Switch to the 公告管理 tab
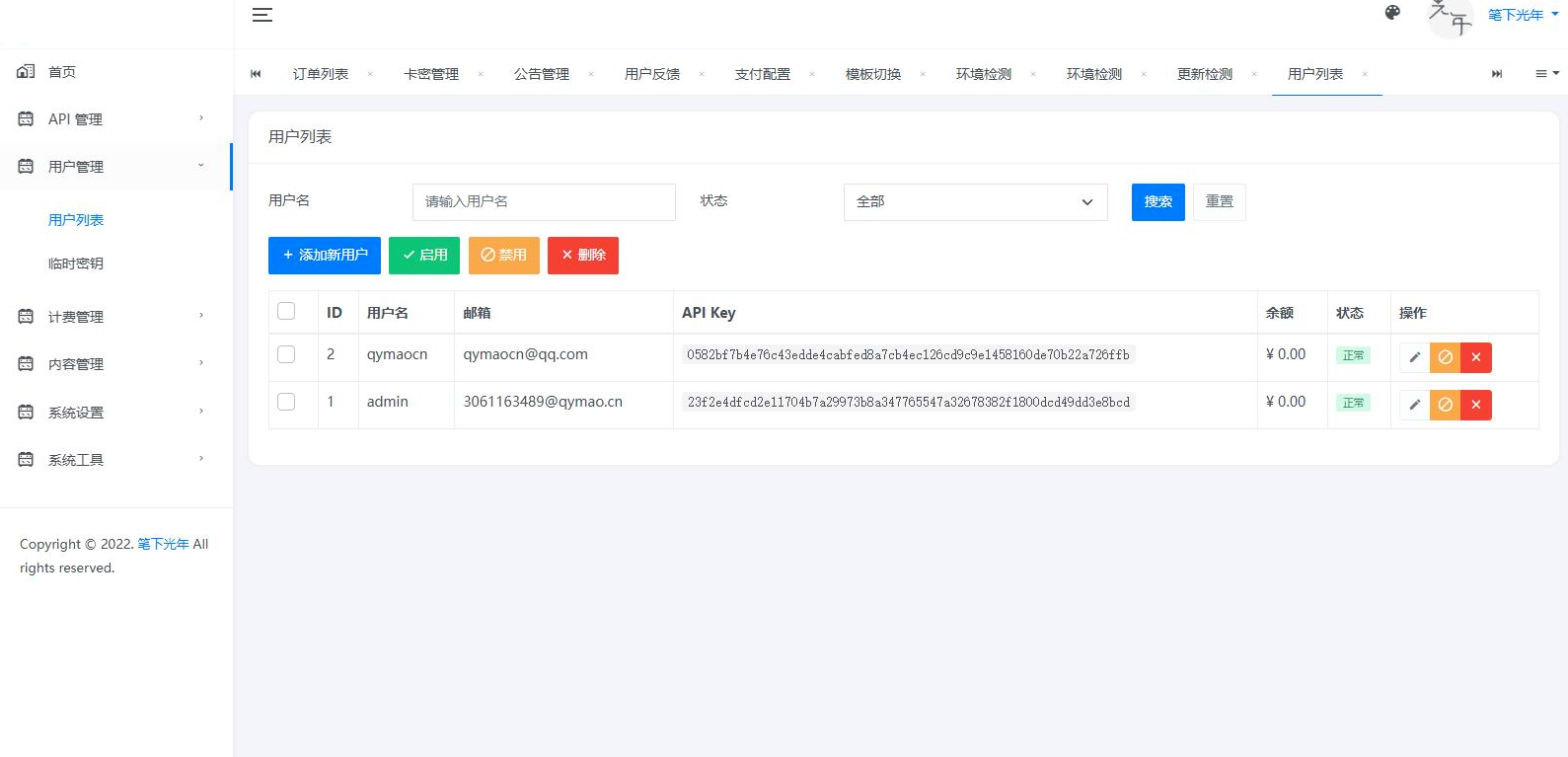1568x757 pixels. [x=542, y=74]
